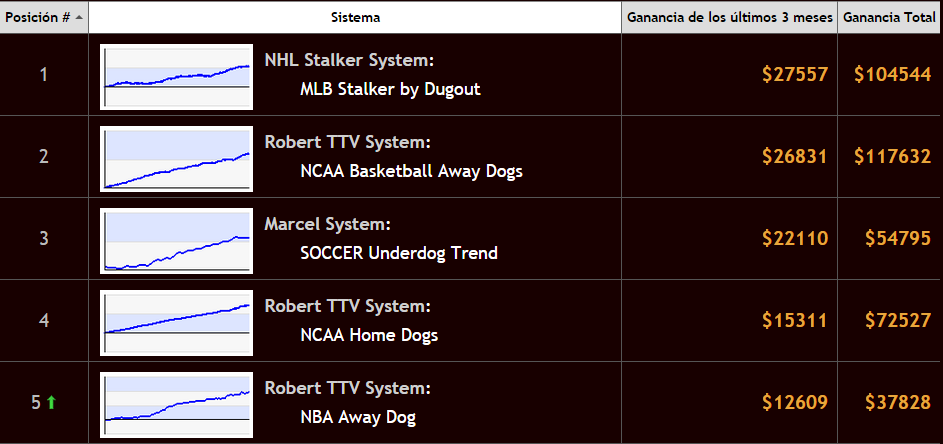Click the Sistema column header
Image resolution: width=943 pixels, height=444 pixels.
point(355,17)
